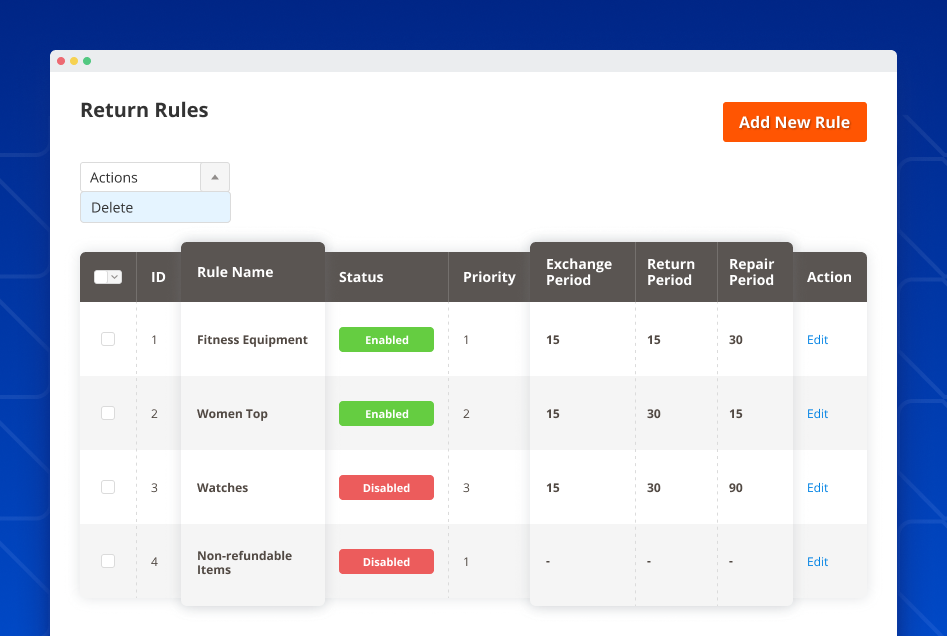The image size is (947, 636).
Task: Check the checkbox for Fitness Equipment rule
Action: point(108,339)
